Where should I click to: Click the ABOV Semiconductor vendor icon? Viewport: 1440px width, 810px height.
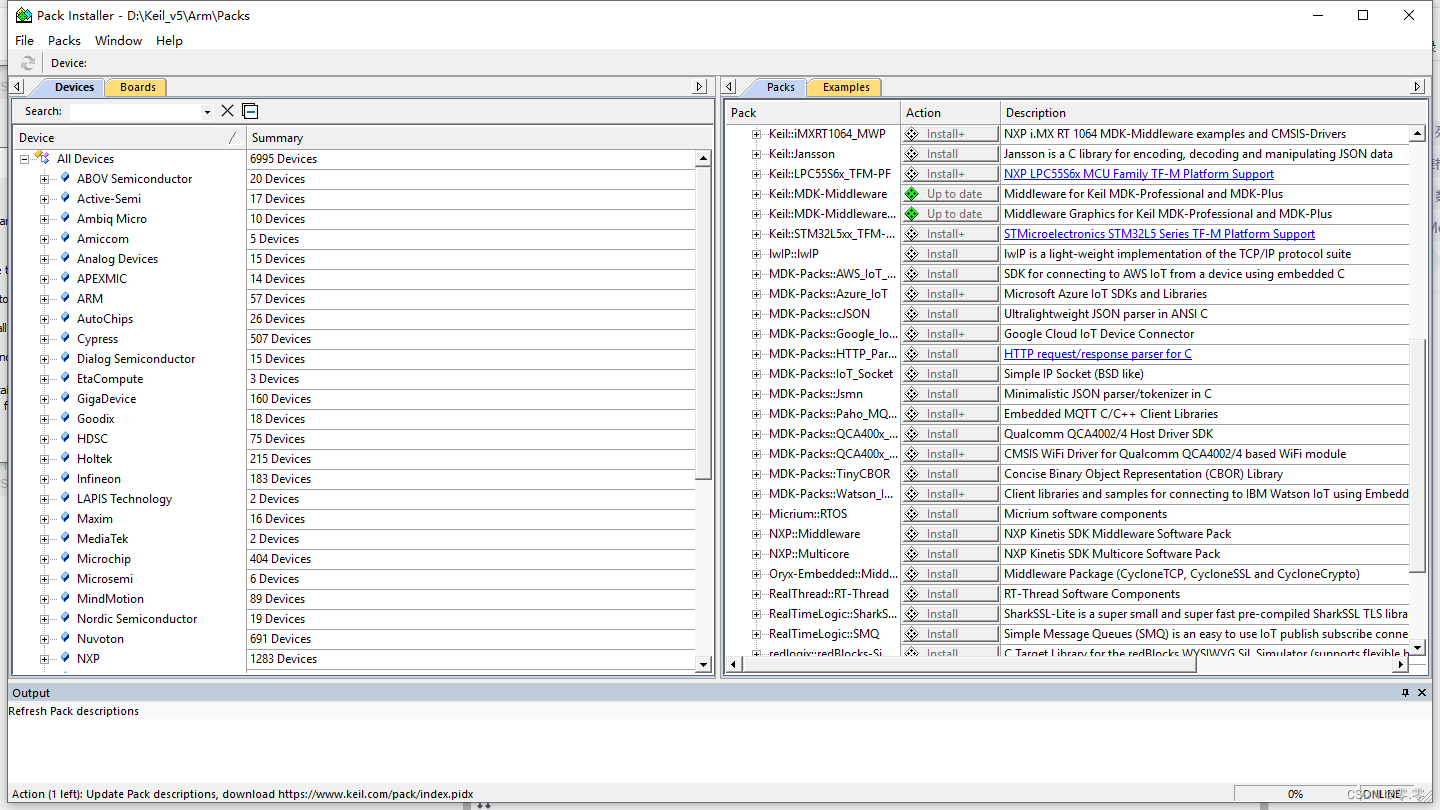pos(66,178)
